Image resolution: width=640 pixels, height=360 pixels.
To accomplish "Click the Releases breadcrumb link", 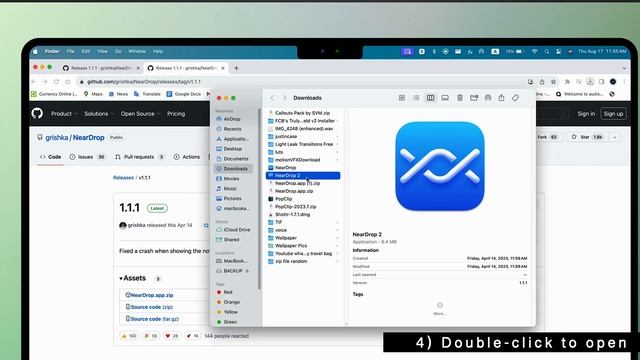I will pos(123,178).
